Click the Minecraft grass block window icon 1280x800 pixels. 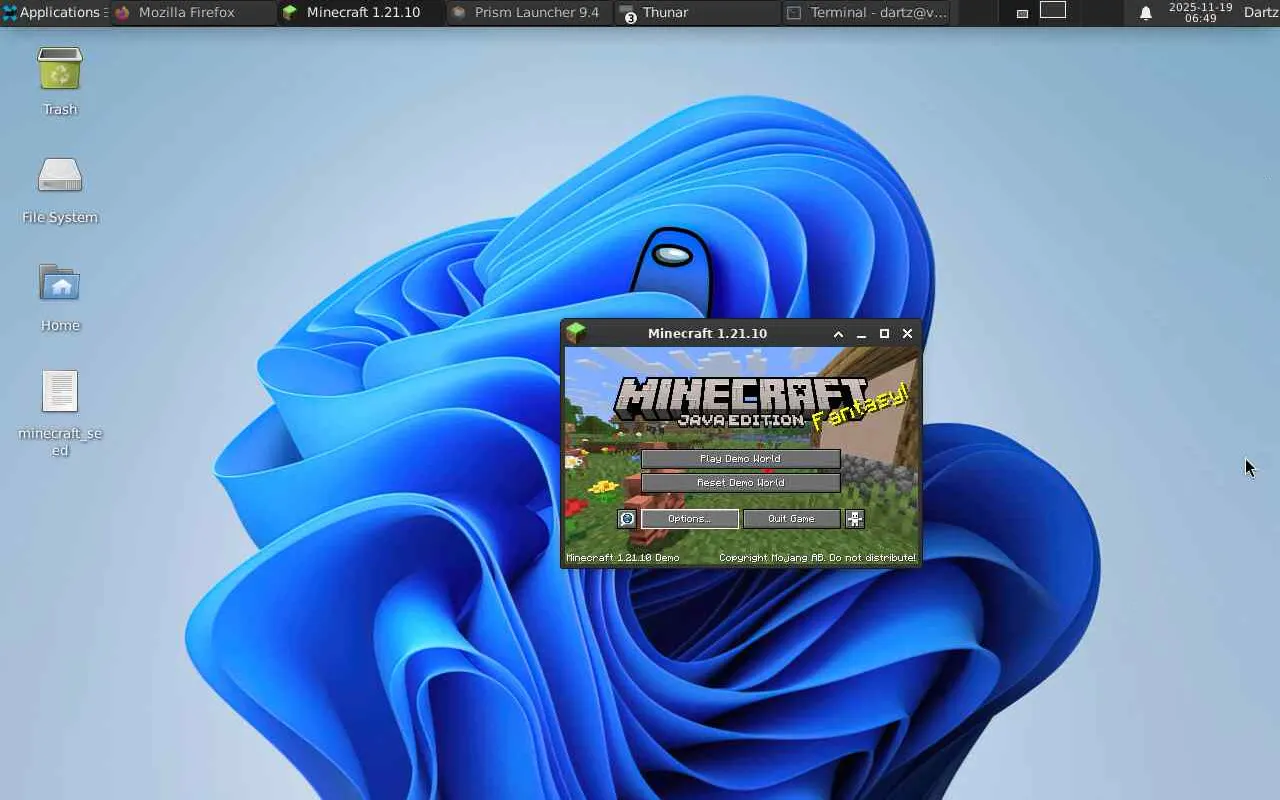[x=575, y=333]
